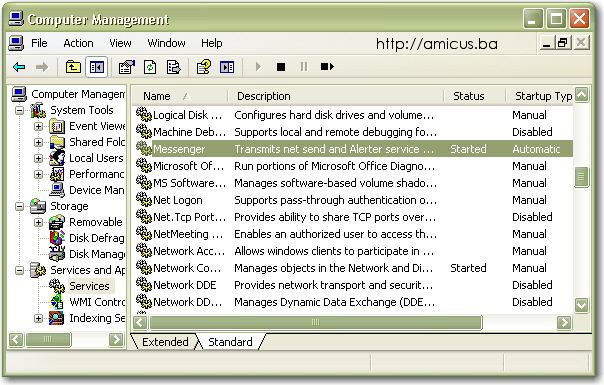The width and height of the screenshot is (604, 385).
Task: Switch to the Extended tab
Action: pos(165,342)
